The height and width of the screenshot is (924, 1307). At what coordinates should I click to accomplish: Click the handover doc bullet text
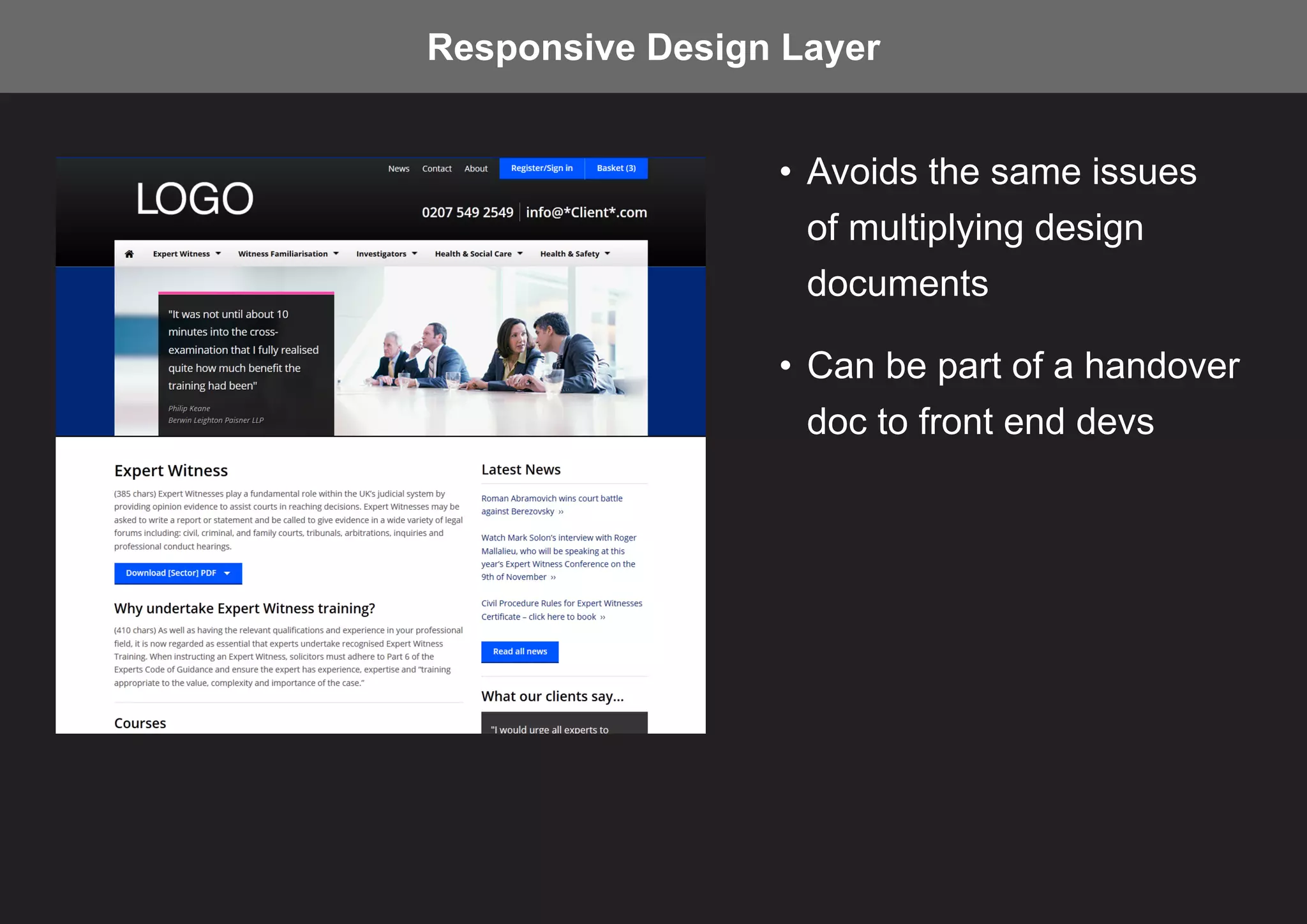click(1023, 394)
